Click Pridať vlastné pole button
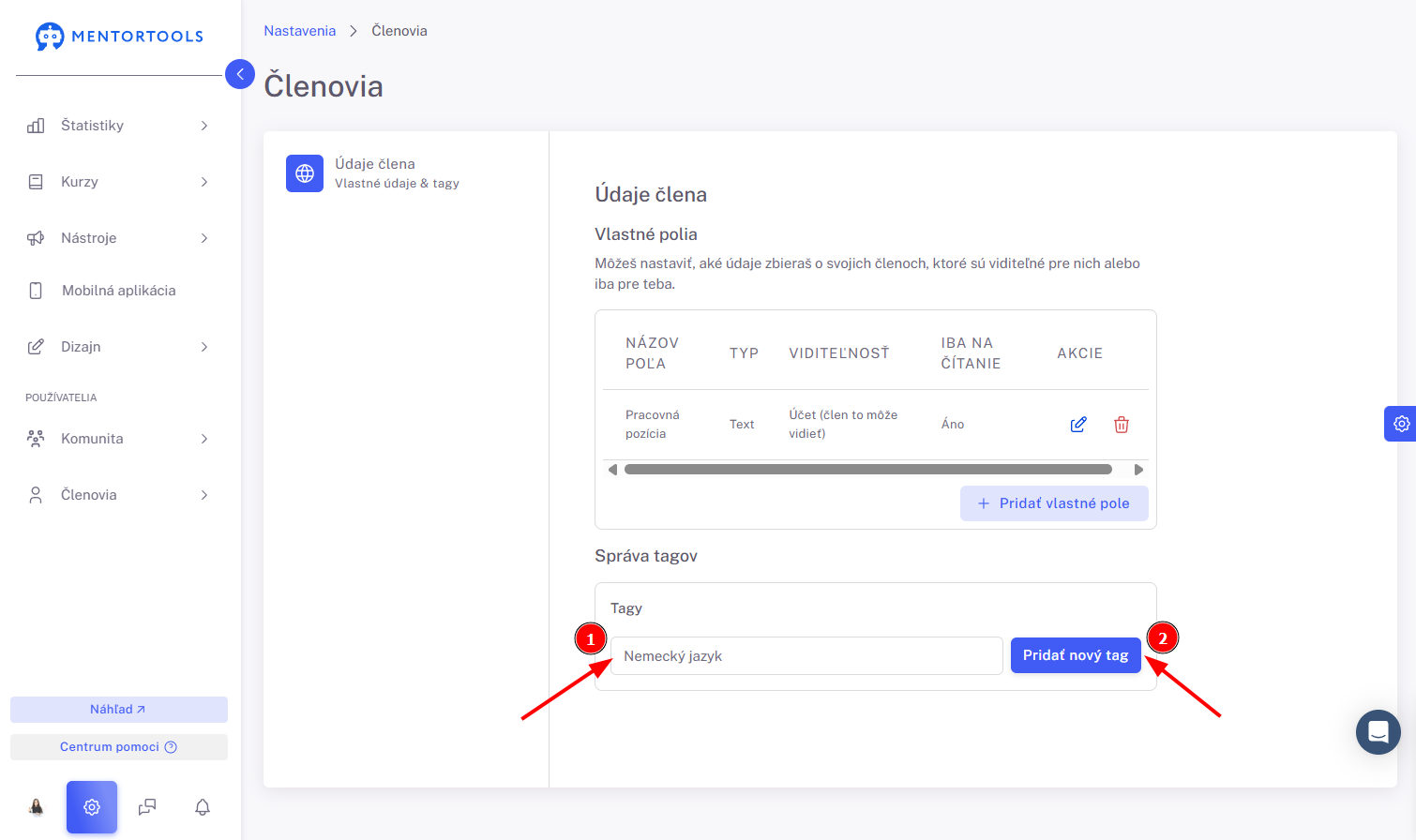This screenshot has width=1416, height=840. pos(1054,503)
